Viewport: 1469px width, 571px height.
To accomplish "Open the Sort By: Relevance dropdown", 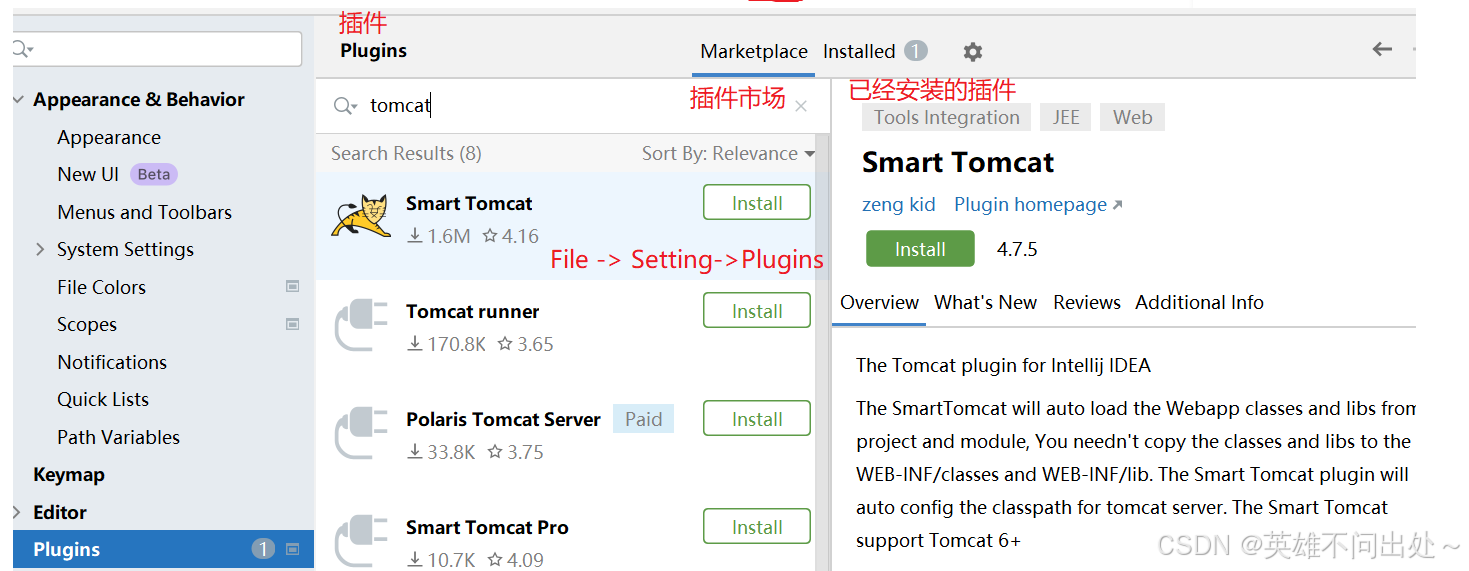I will pos(728,153).
